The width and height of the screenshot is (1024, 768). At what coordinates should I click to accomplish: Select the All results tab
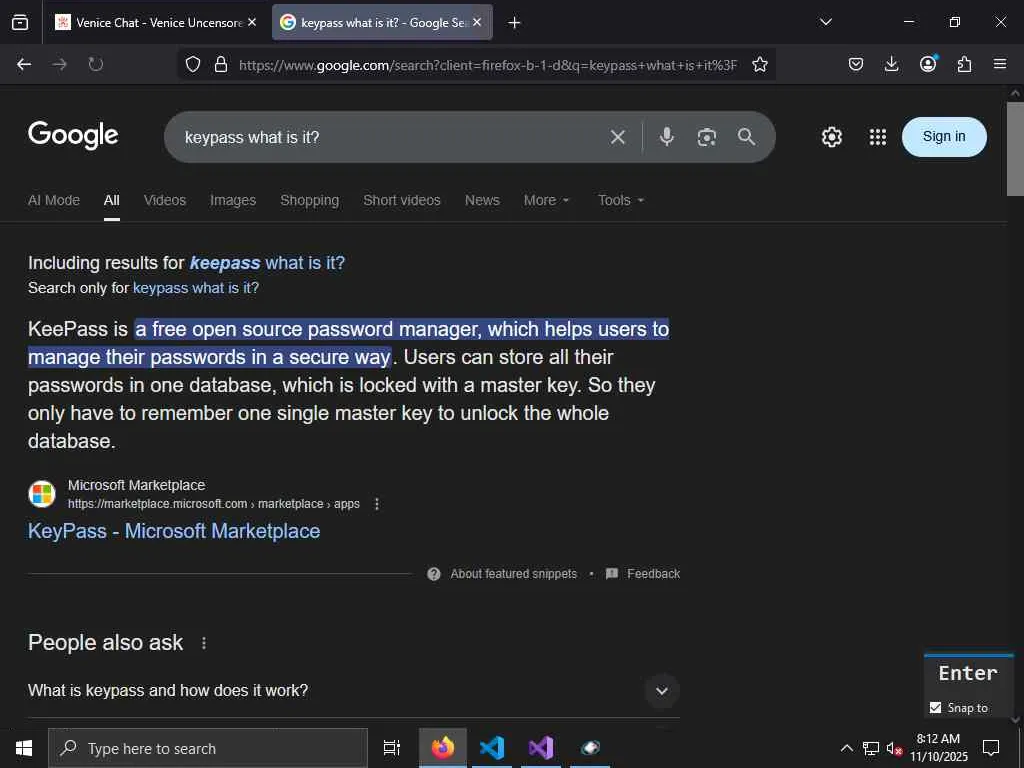click(x=112, y=200)
